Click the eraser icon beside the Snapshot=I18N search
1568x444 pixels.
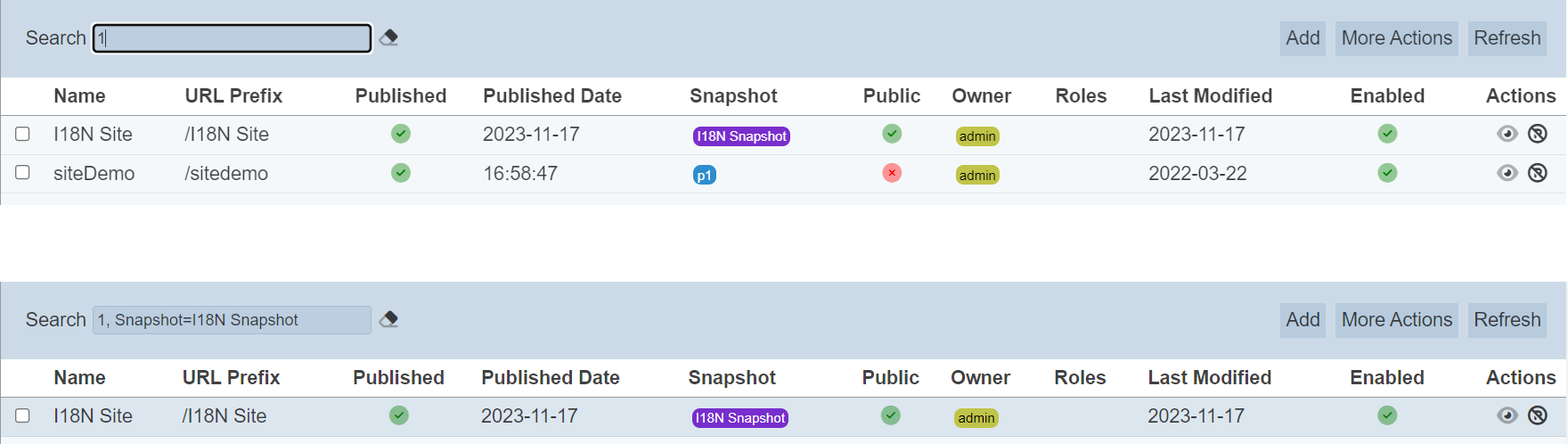coord(388,319)
